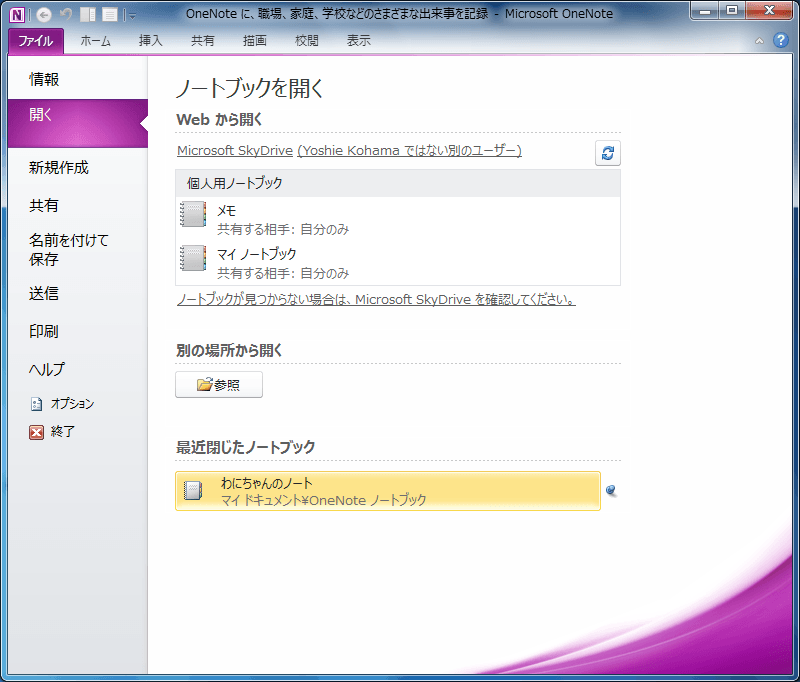Minimize the OneNote window

pos(705,11)
